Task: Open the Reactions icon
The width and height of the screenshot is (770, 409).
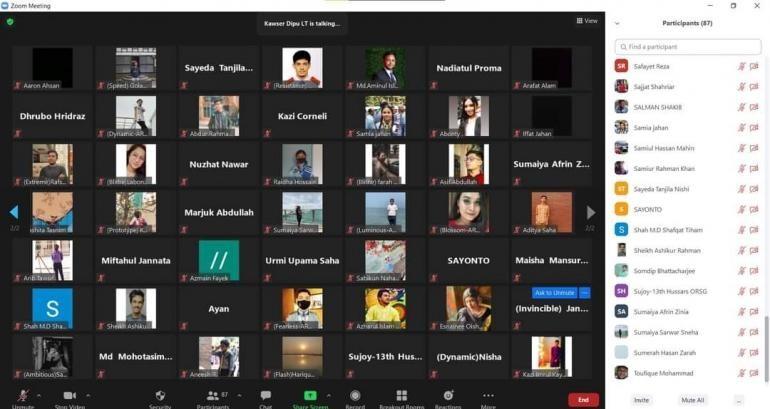Action: point(448,396)
